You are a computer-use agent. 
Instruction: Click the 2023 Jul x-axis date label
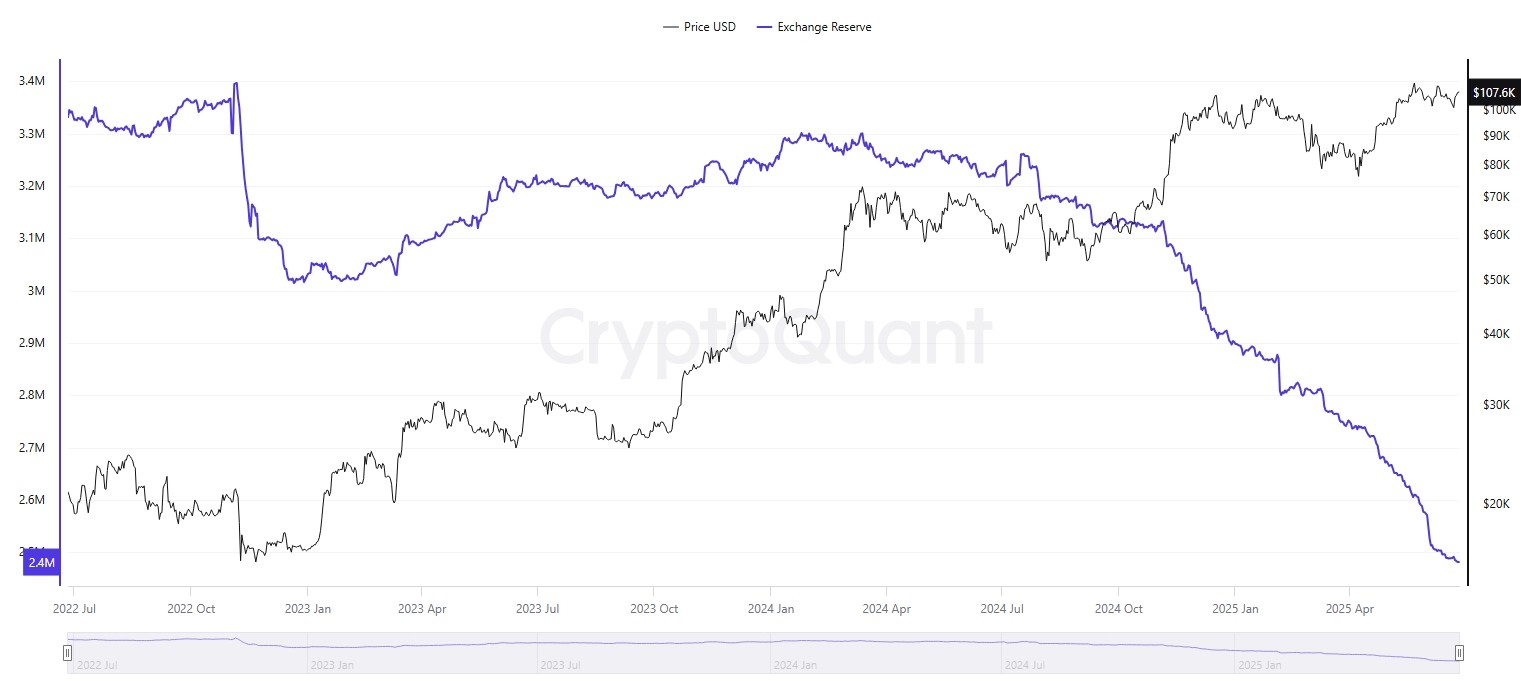pyautogui.click(x=537, y=608)
